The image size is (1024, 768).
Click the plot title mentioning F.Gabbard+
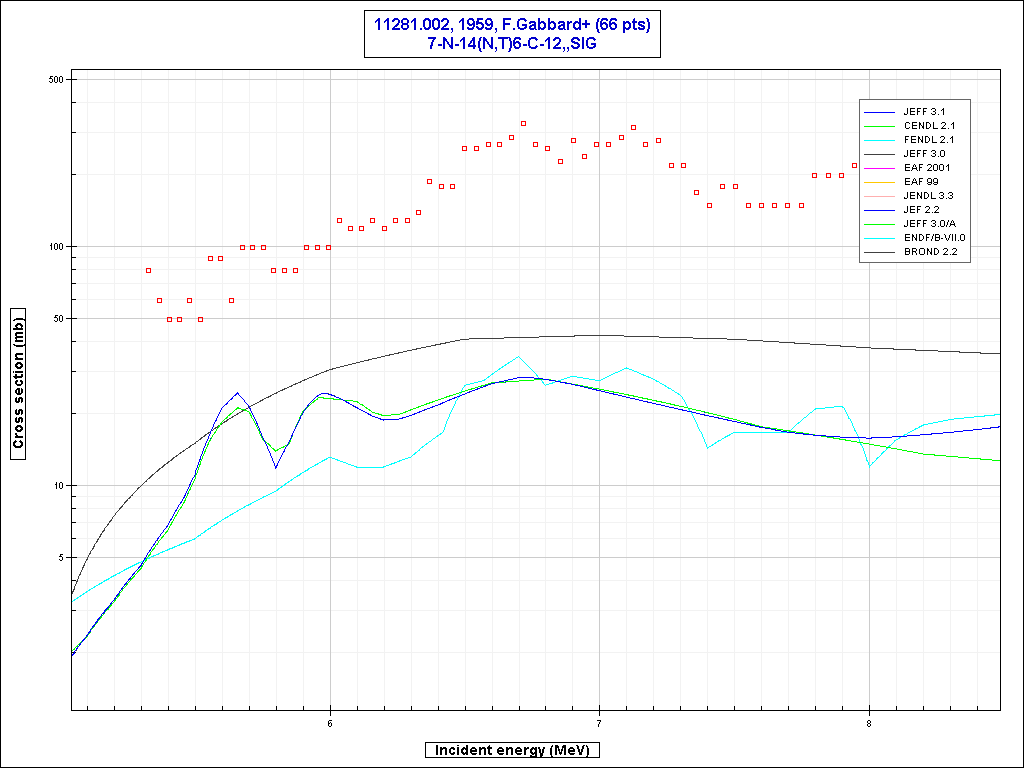point(512,24)
